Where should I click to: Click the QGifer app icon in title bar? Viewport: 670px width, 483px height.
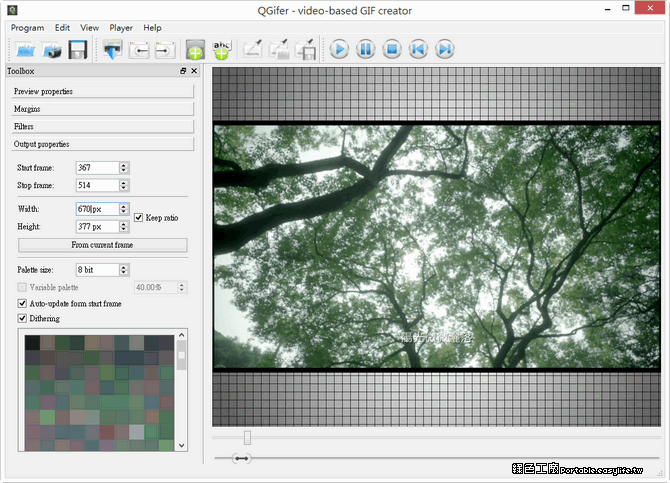tap(12, 9)
